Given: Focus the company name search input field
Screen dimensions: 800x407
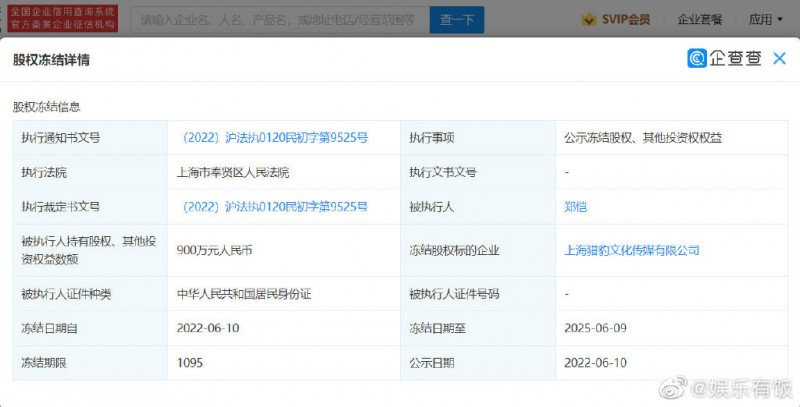Looking at the screenshot, I should pos(280,19).
